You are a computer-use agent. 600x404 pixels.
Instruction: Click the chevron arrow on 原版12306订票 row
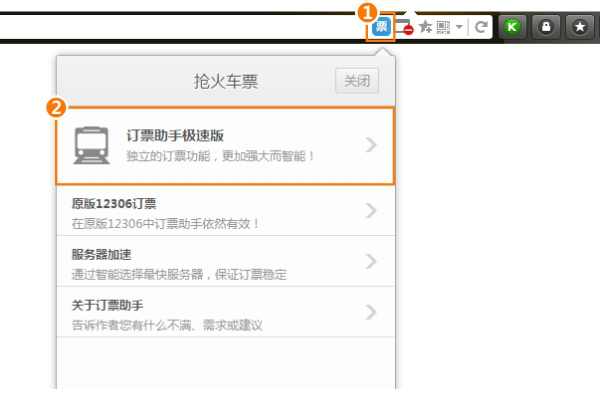pos(371,211)
